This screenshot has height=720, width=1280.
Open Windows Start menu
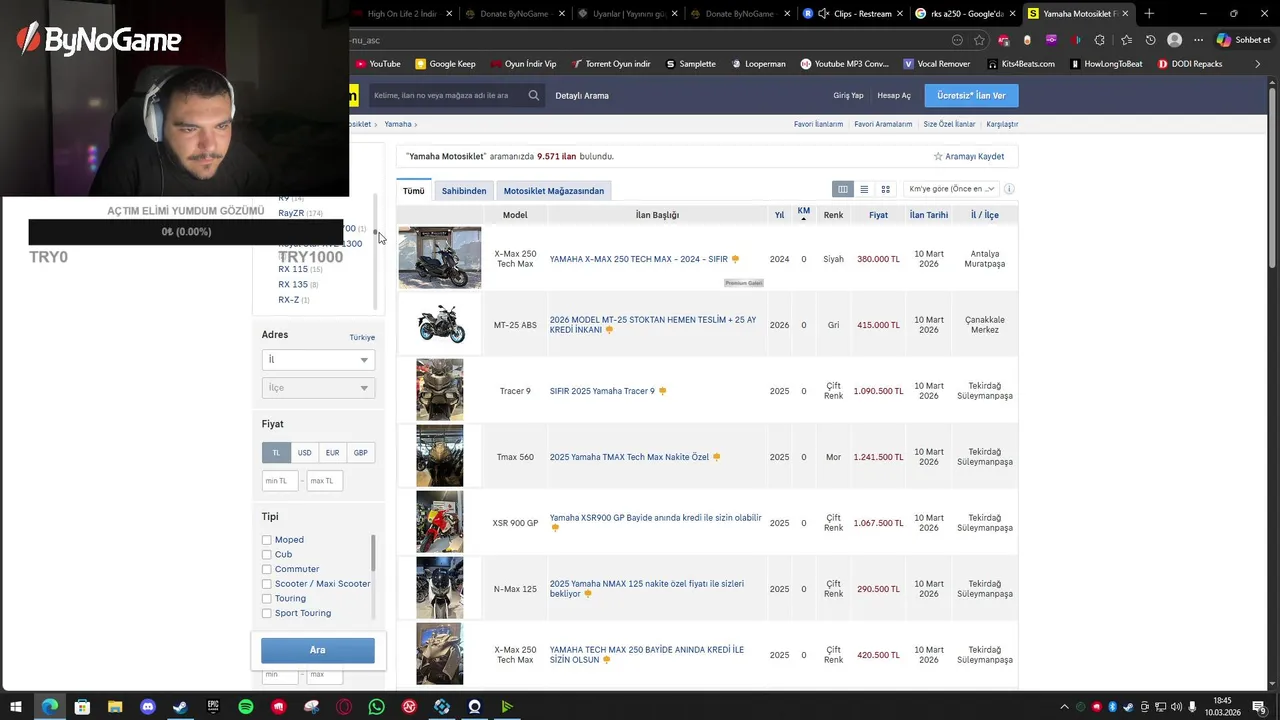[16, 707]
